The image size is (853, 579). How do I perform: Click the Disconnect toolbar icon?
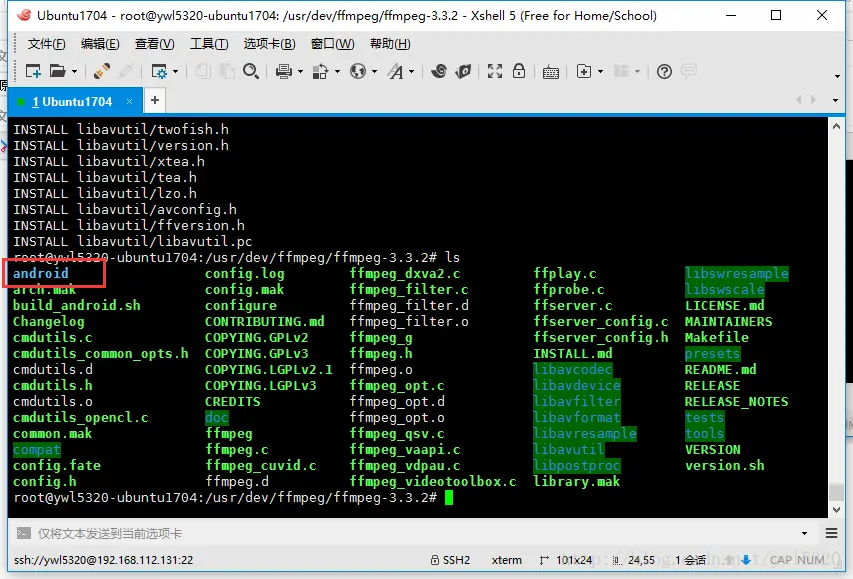click(x=126, y=71)
